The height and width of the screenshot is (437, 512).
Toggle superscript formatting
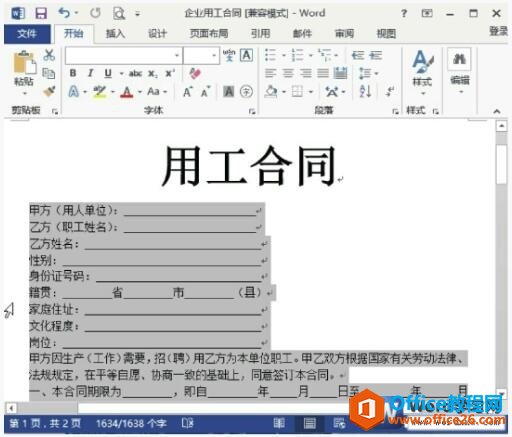click(x=170, y=73)
